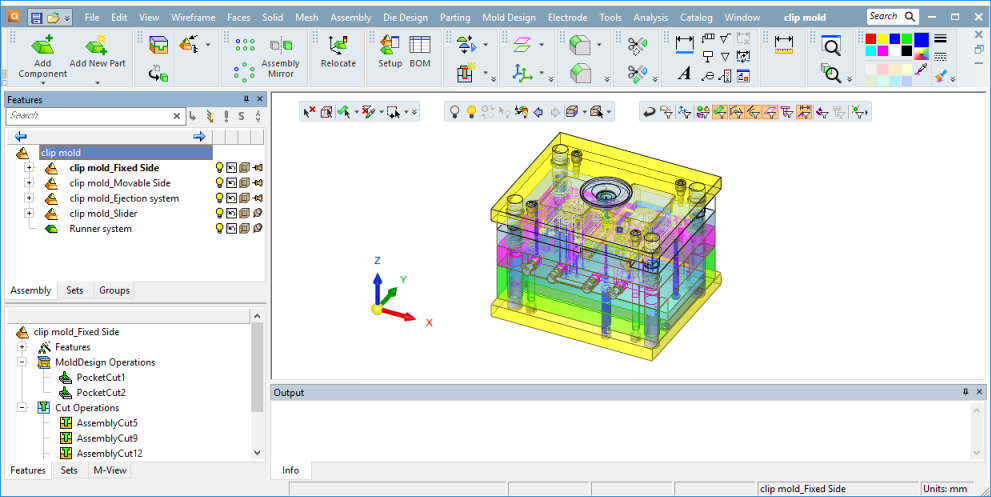
Task: Click the rectangular pattern of components icon
Action: (x=245, y=45)
